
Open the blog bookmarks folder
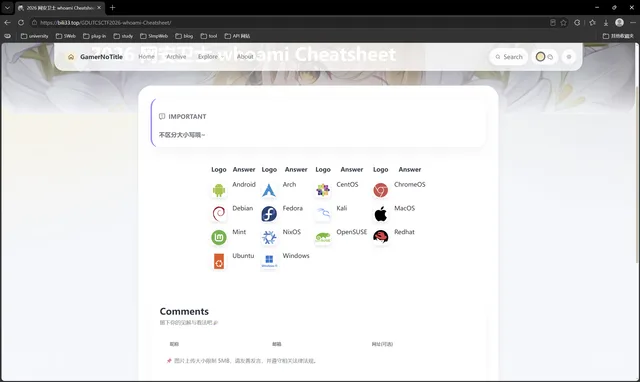[x=184, y=36]
